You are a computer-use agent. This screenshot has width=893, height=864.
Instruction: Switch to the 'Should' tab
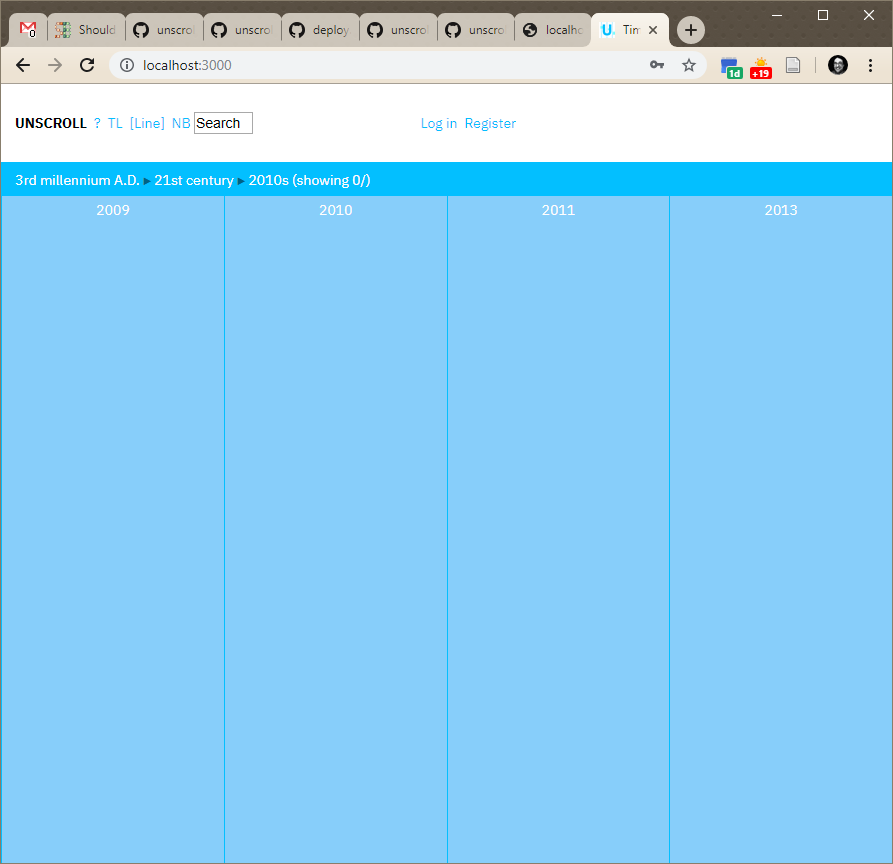tap(86, 30)
